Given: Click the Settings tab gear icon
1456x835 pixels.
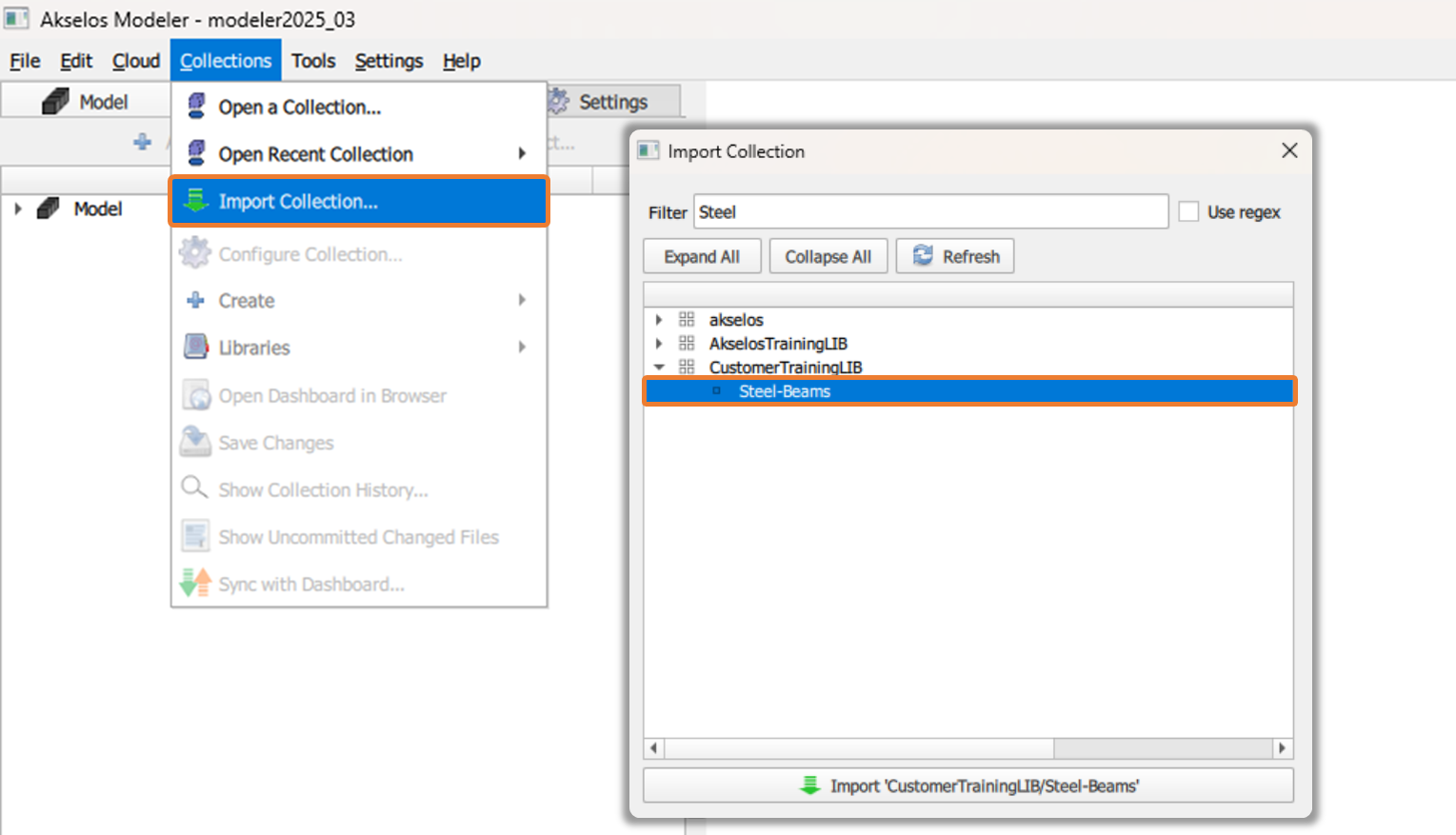Looking at the screenshot, I should tap(559, 101).
